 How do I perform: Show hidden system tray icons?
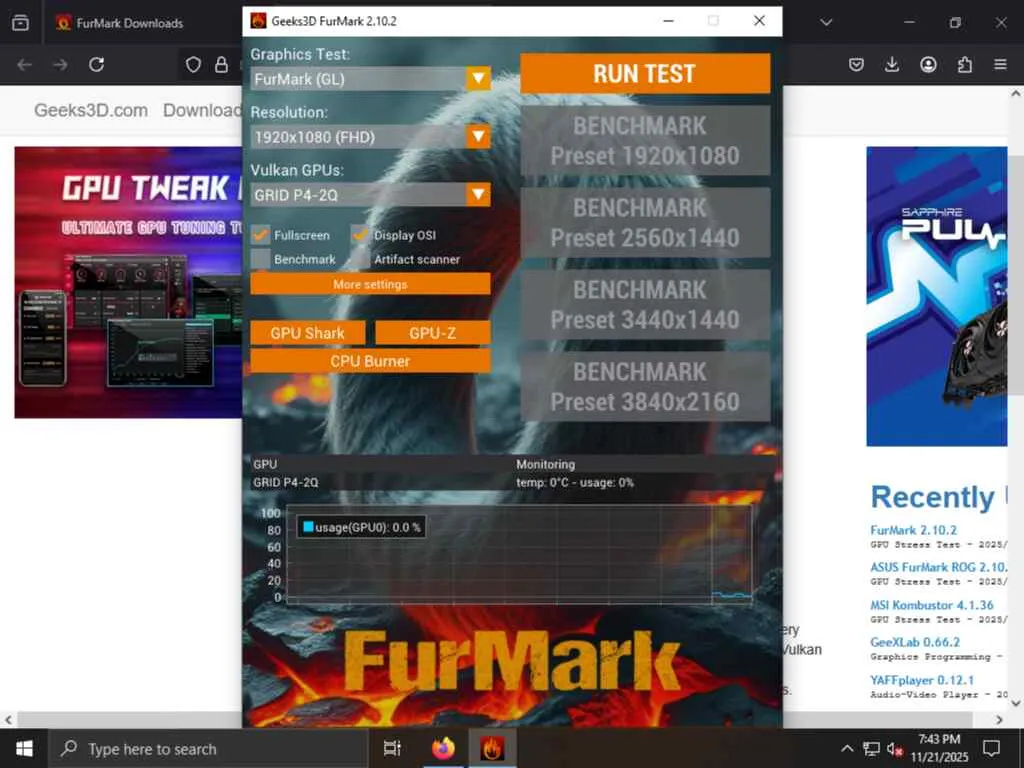click(x=846, y=748)
